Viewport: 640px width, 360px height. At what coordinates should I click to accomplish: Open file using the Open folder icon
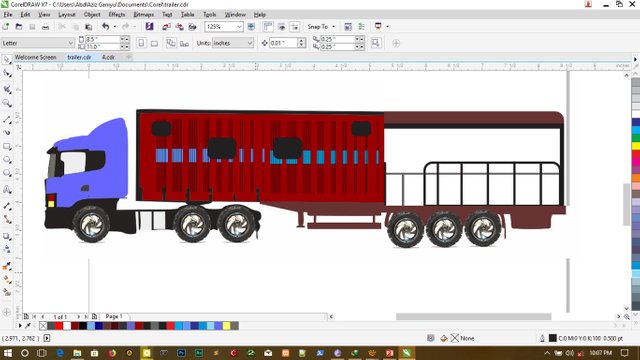[19, 27]
